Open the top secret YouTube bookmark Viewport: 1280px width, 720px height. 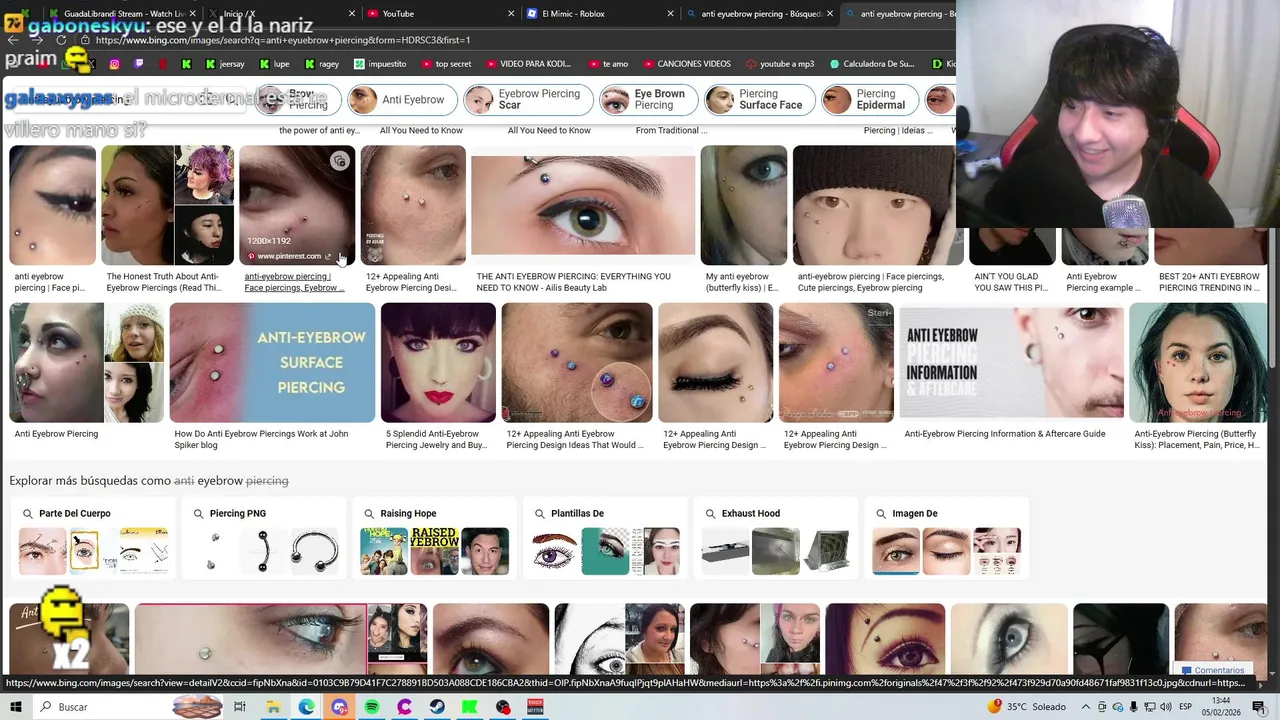(445, 64)
